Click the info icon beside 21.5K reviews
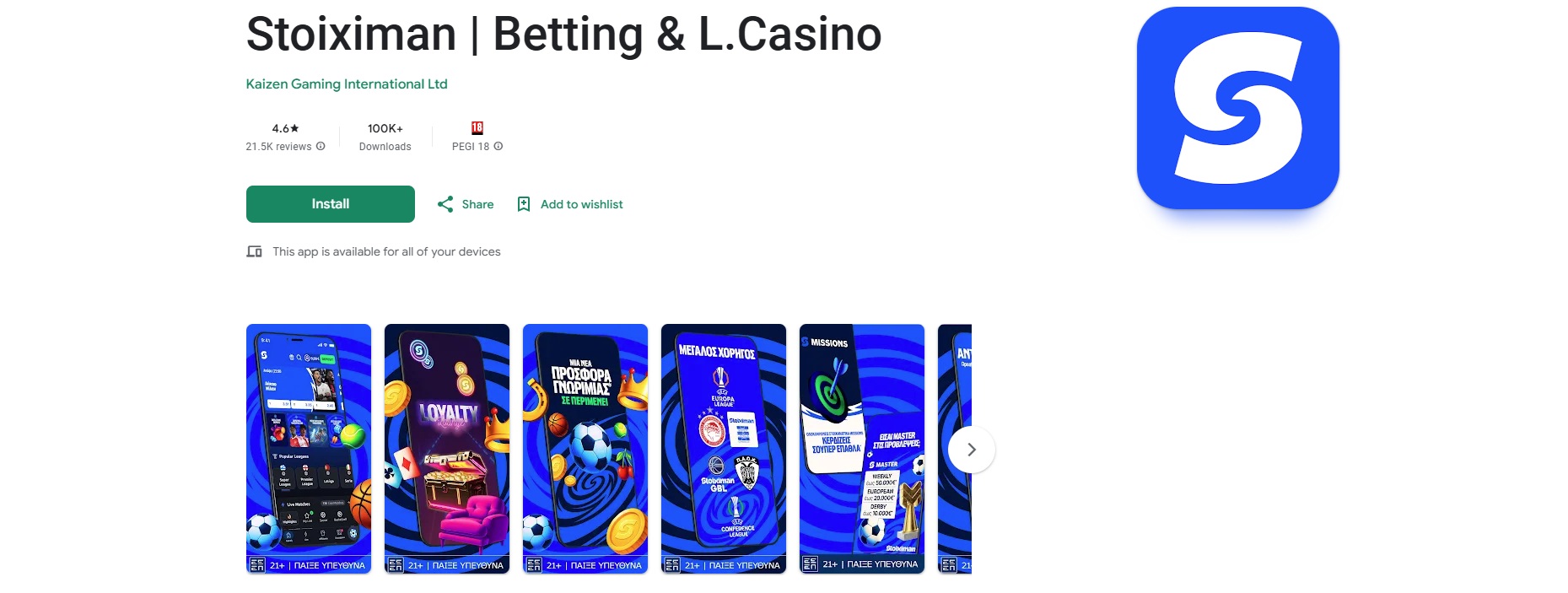1568x593 pixels. pyautogui.click(x=321, y=146)
